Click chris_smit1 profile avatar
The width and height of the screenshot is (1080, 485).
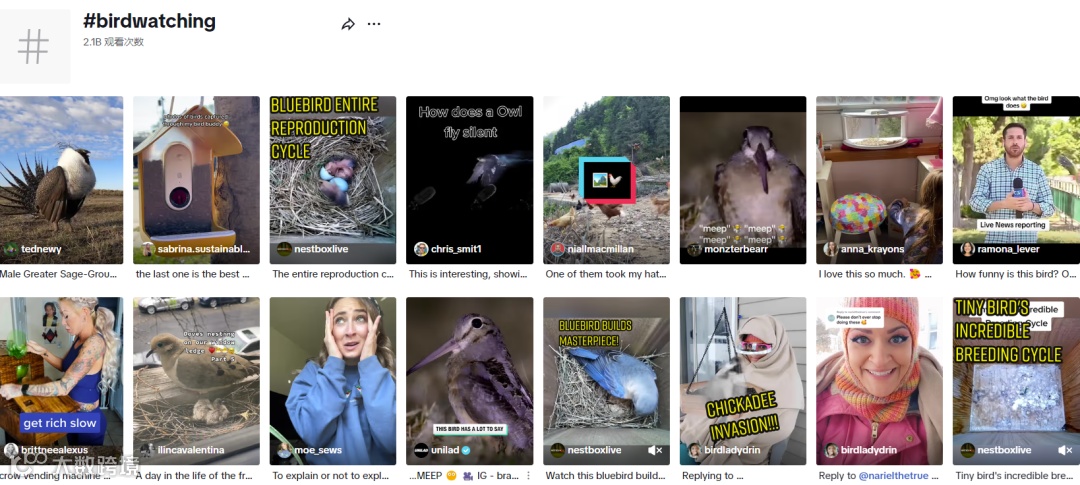(421, 249)
